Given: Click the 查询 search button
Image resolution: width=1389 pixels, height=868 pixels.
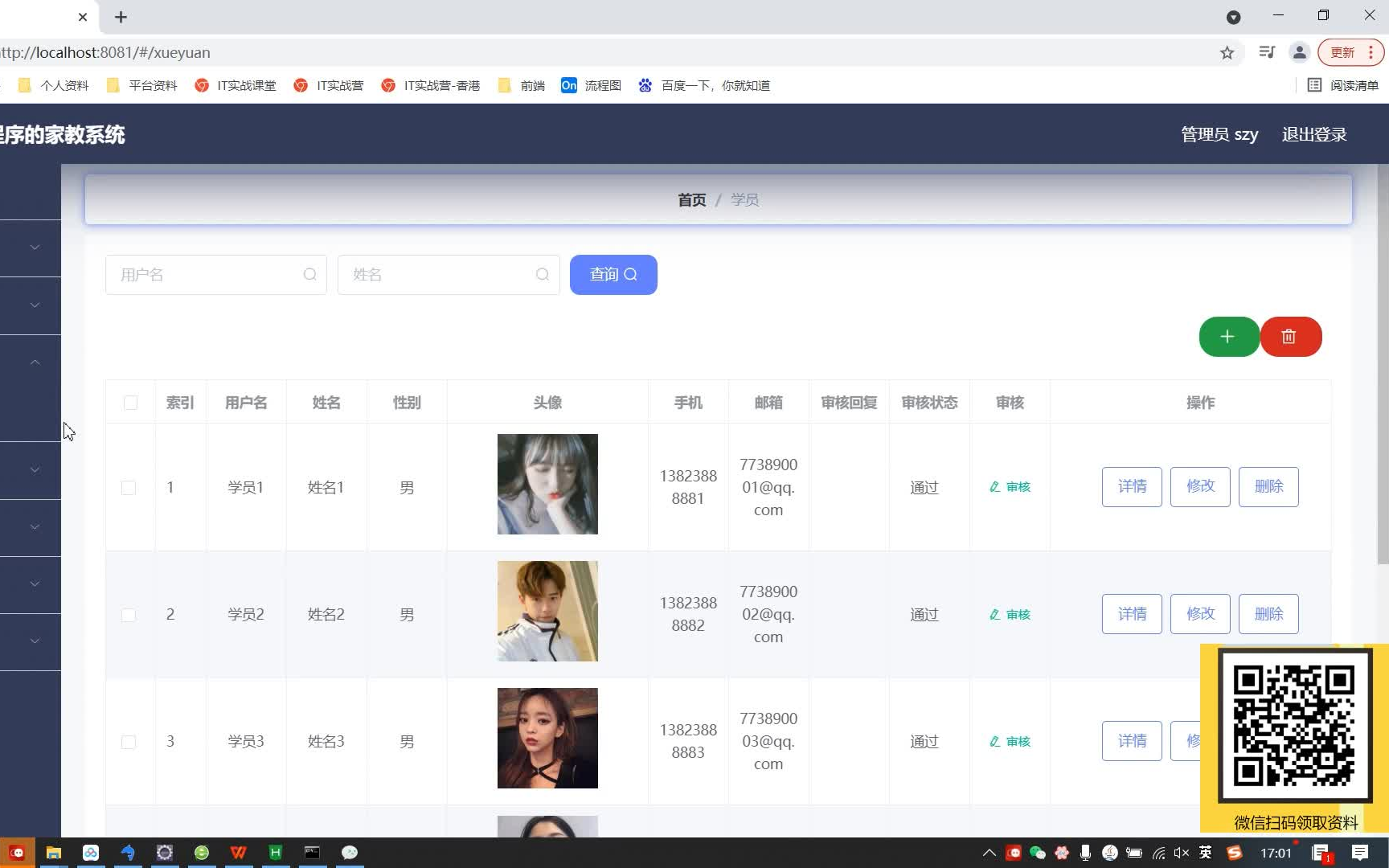Looking at the screenshot, I should click(613, 274).
